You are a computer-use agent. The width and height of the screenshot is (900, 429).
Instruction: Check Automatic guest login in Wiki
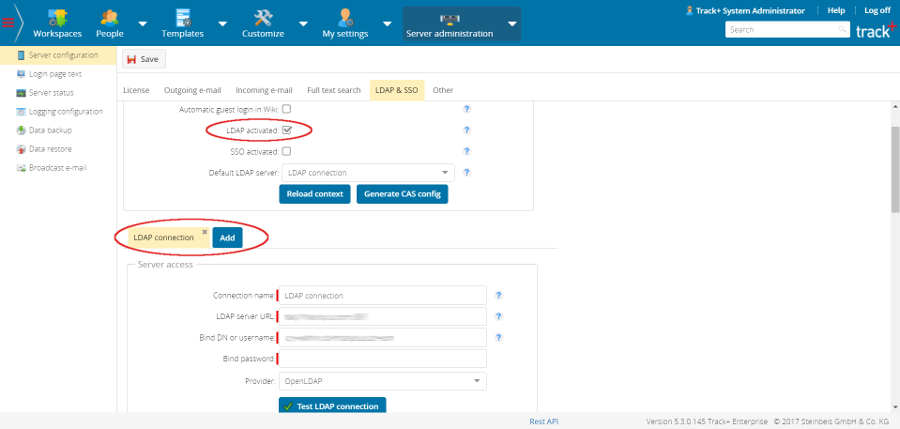tap(286, 109)
